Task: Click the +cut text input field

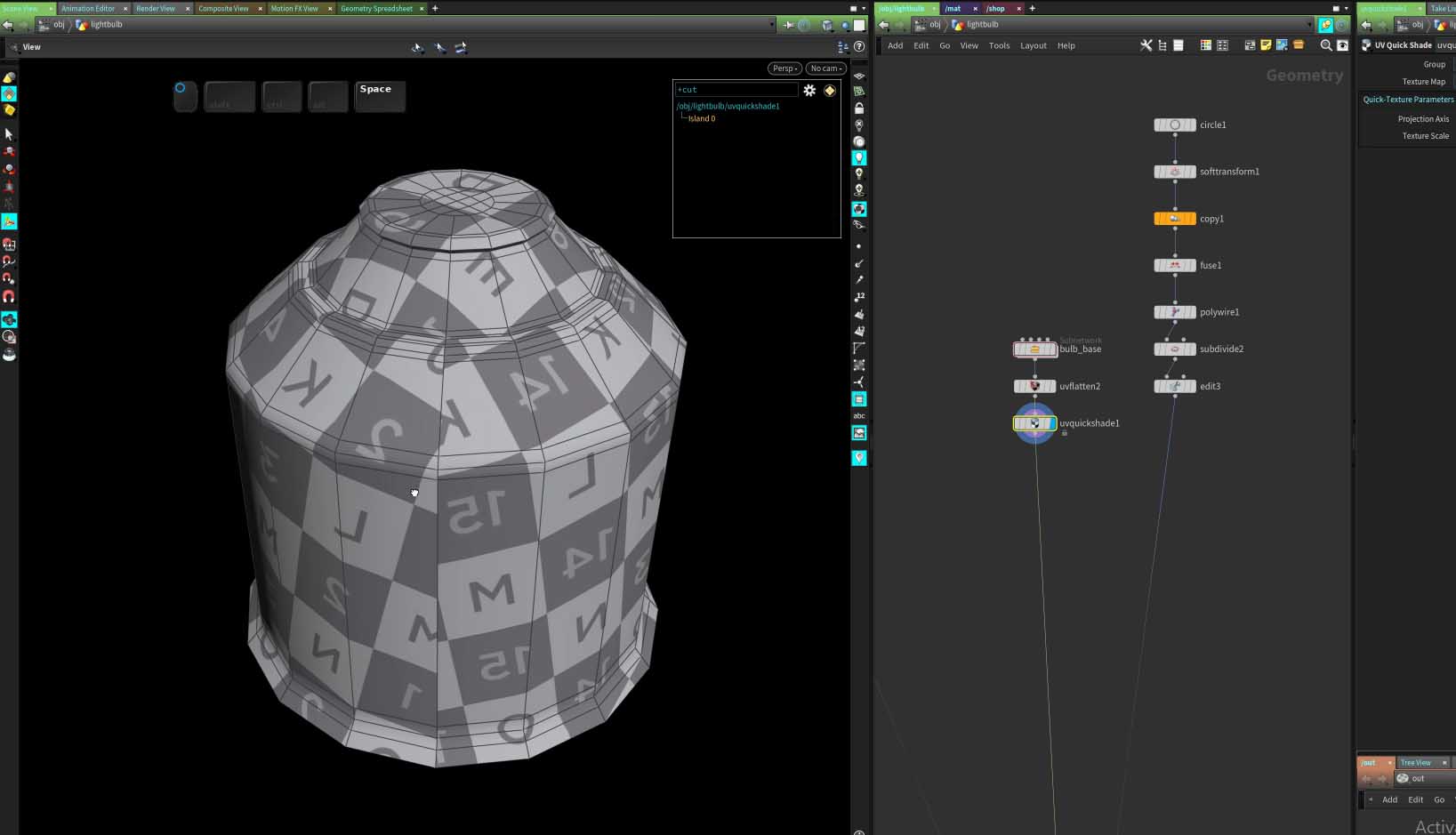Action: [x=736, y=90]
